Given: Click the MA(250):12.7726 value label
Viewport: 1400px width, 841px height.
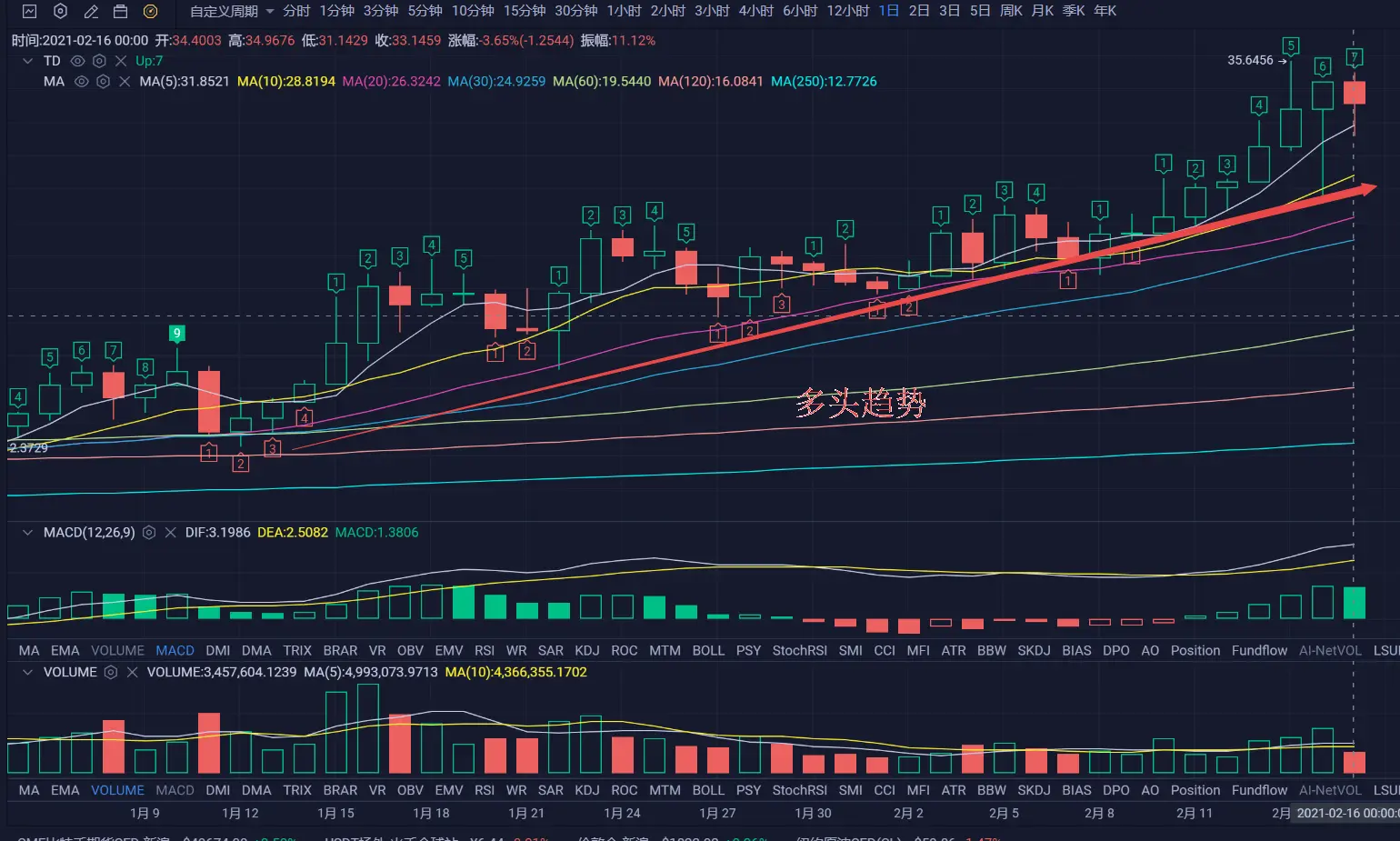Looking at the screenshot, I should point(824,81).
